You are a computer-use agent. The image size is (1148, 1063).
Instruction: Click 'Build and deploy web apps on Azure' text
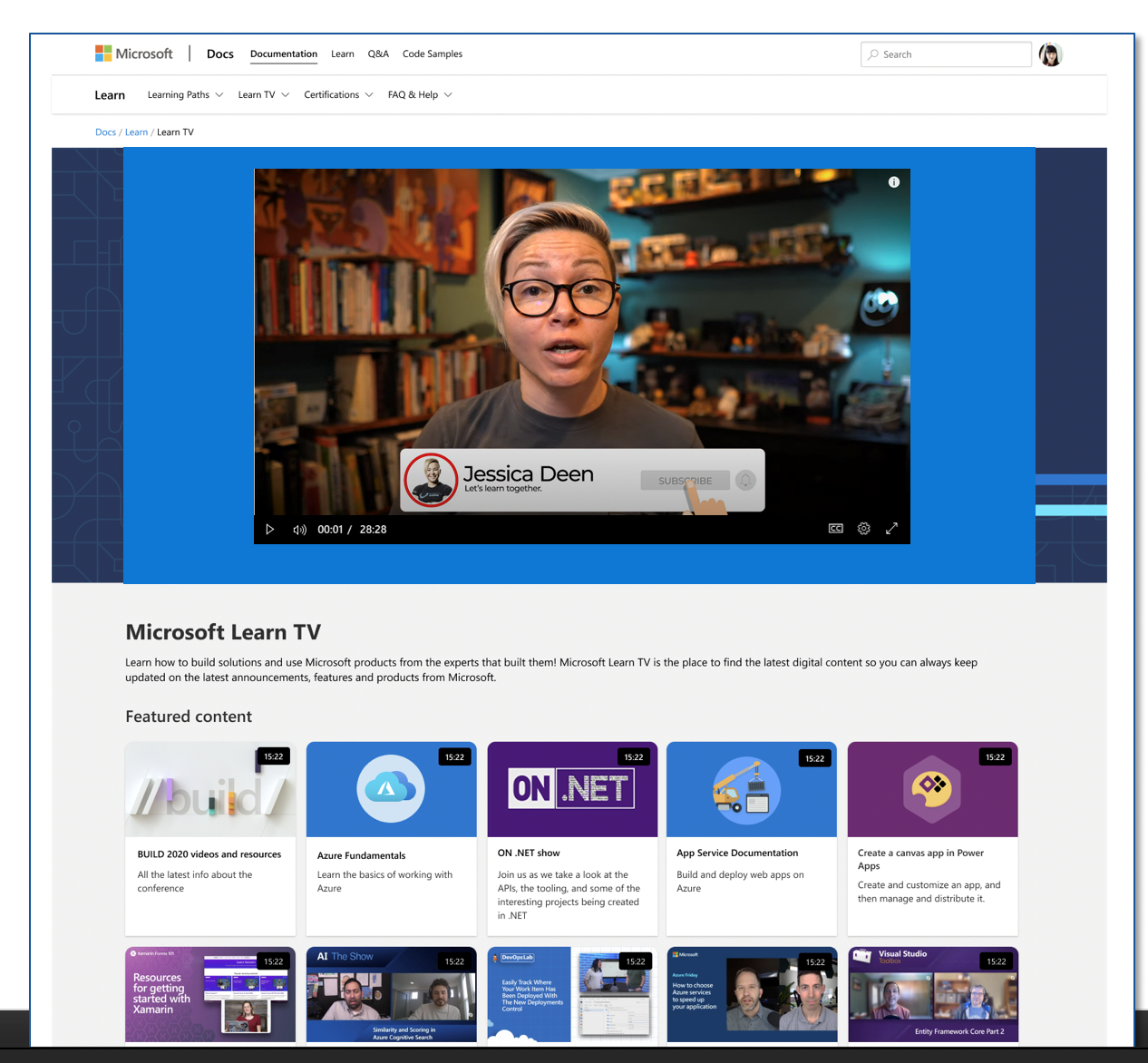740,882
